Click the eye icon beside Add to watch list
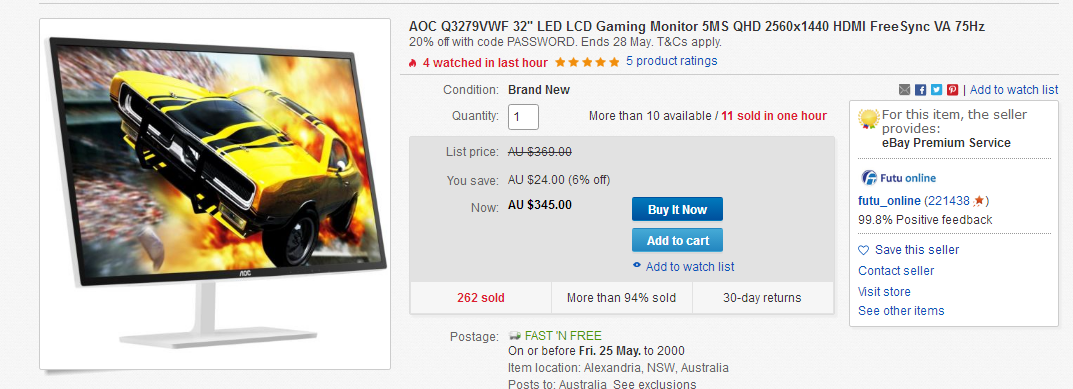The width and height of the screenshot is (1073, 389). tap(637, 266)
